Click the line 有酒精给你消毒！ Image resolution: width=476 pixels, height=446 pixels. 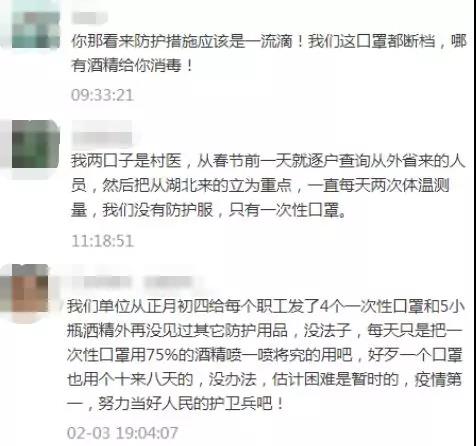click(132, 66)
